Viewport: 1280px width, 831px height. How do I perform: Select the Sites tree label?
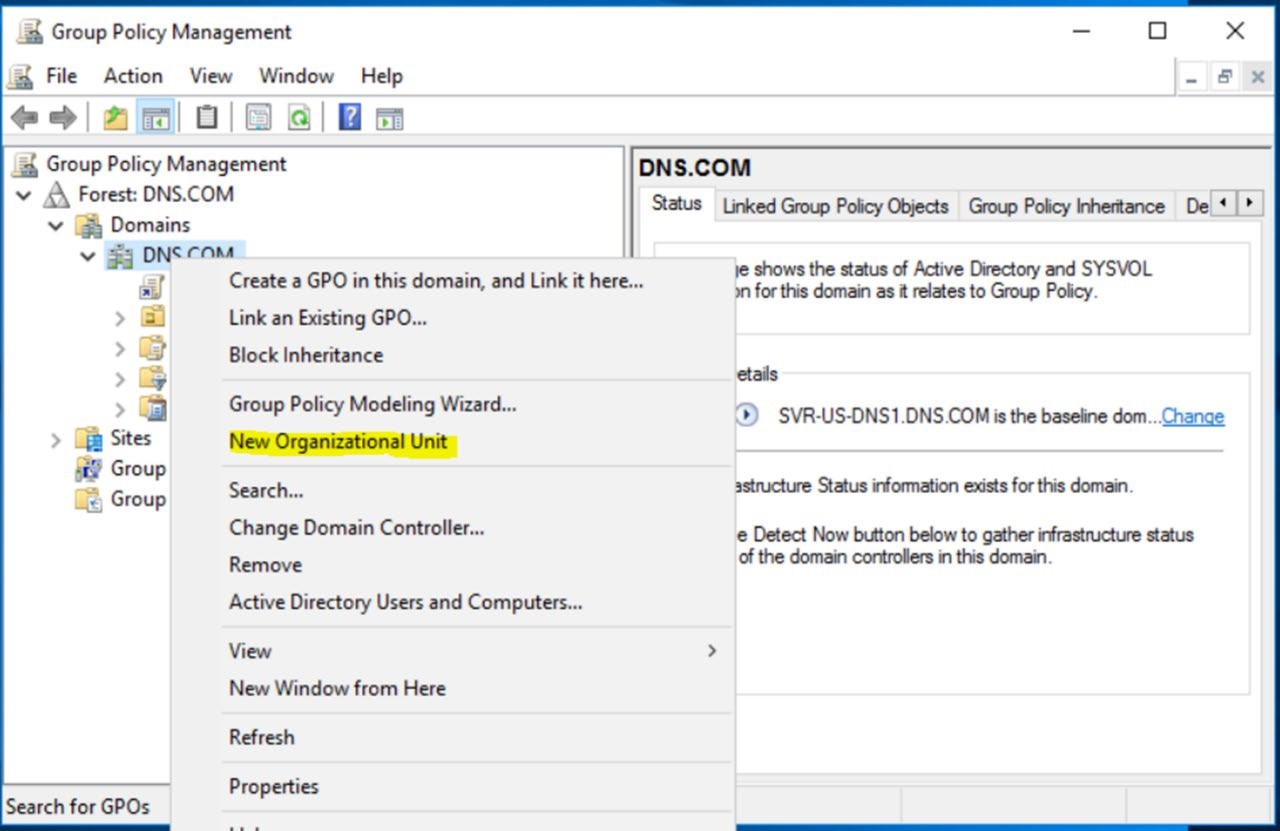[131, 438]
